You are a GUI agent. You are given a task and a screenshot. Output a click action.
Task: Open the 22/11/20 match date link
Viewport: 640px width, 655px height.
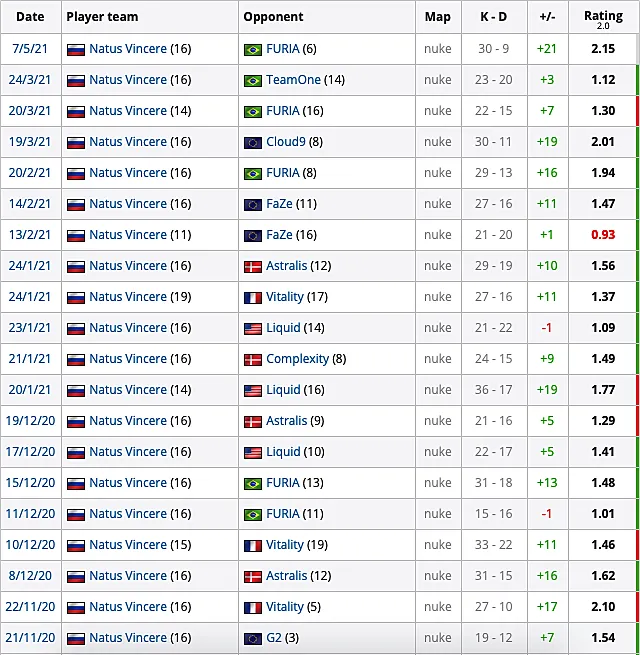coord(30,606)
